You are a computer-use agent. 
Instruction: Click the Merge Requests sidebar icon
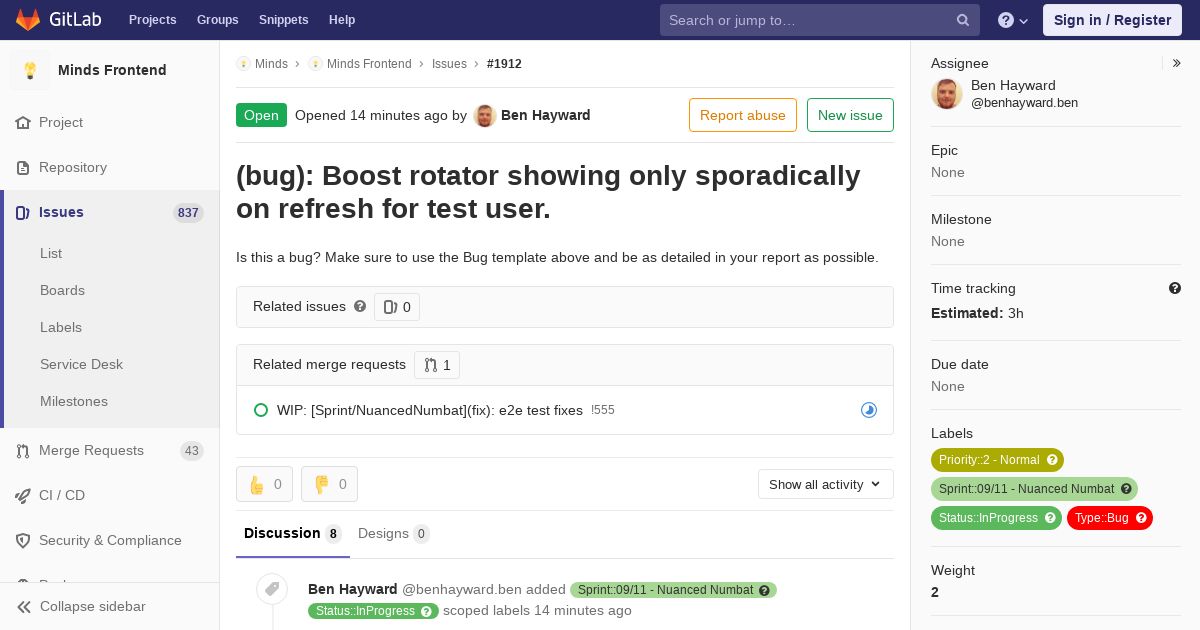tap(23, 451)
